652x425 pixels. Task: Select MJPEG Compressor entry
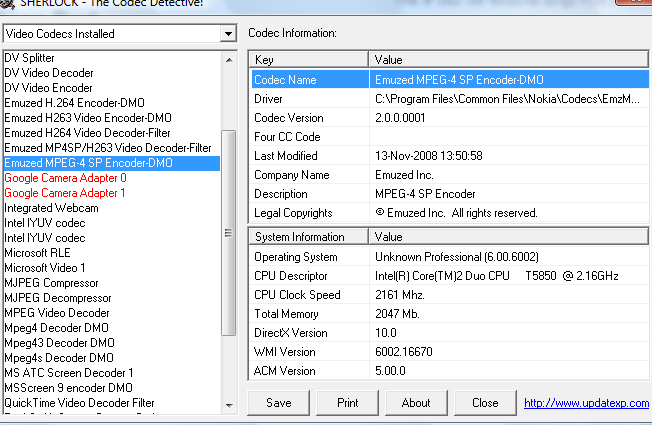point(112,283)
